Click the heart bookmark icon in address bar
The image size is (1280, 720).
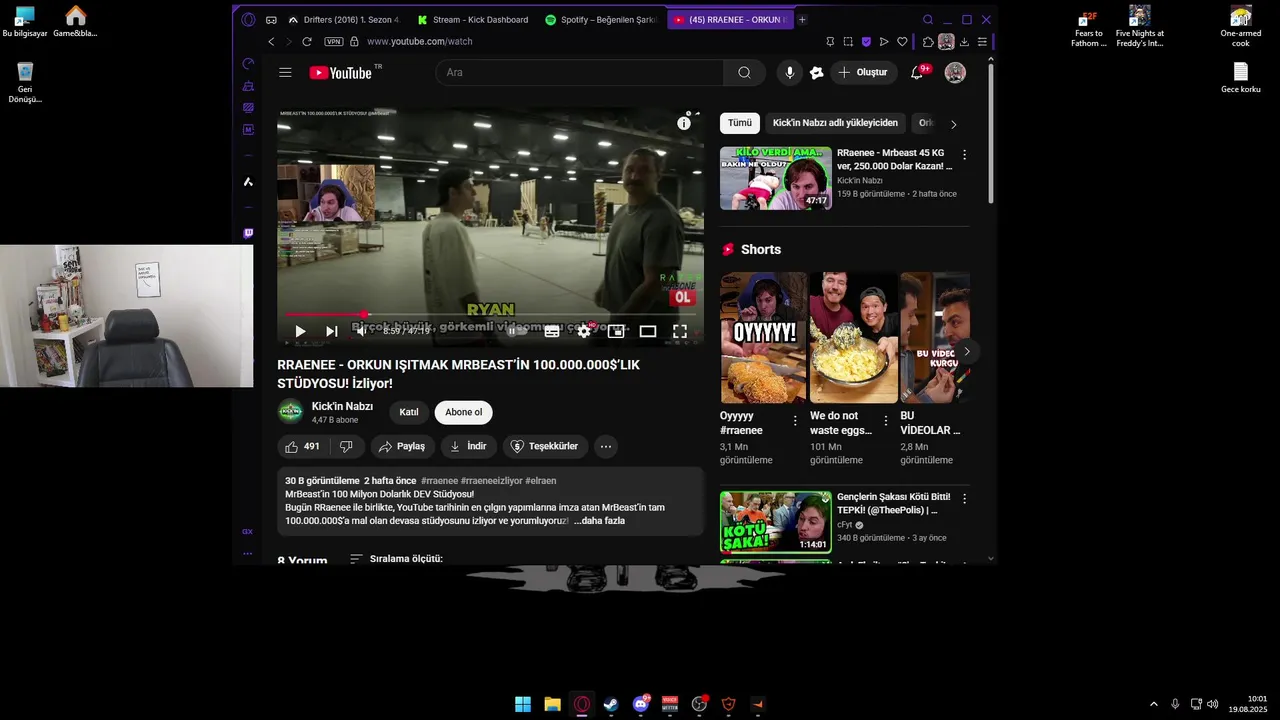click(902, 41)
